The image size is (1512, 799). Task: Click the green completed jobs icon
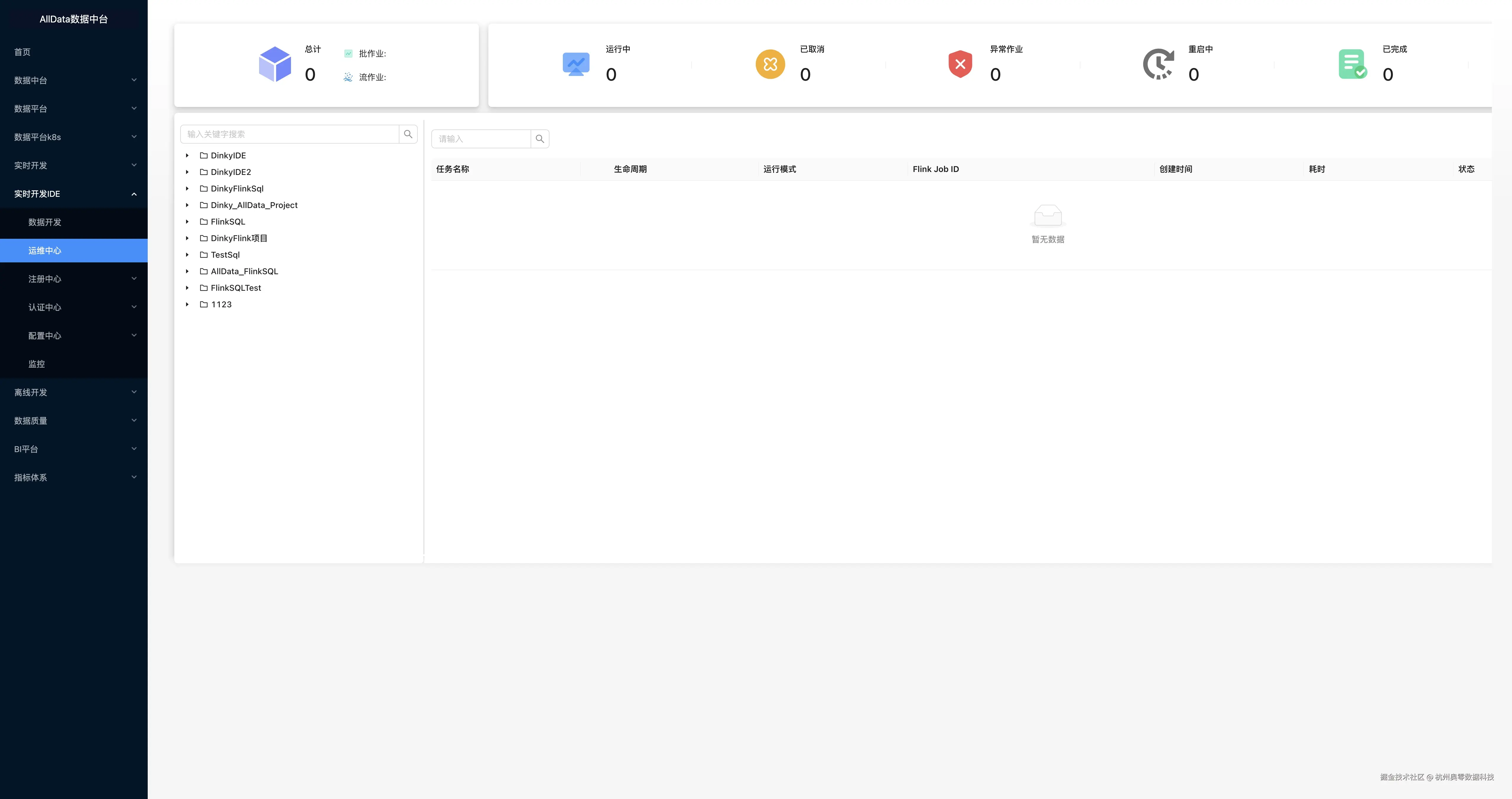[1352, 64]
